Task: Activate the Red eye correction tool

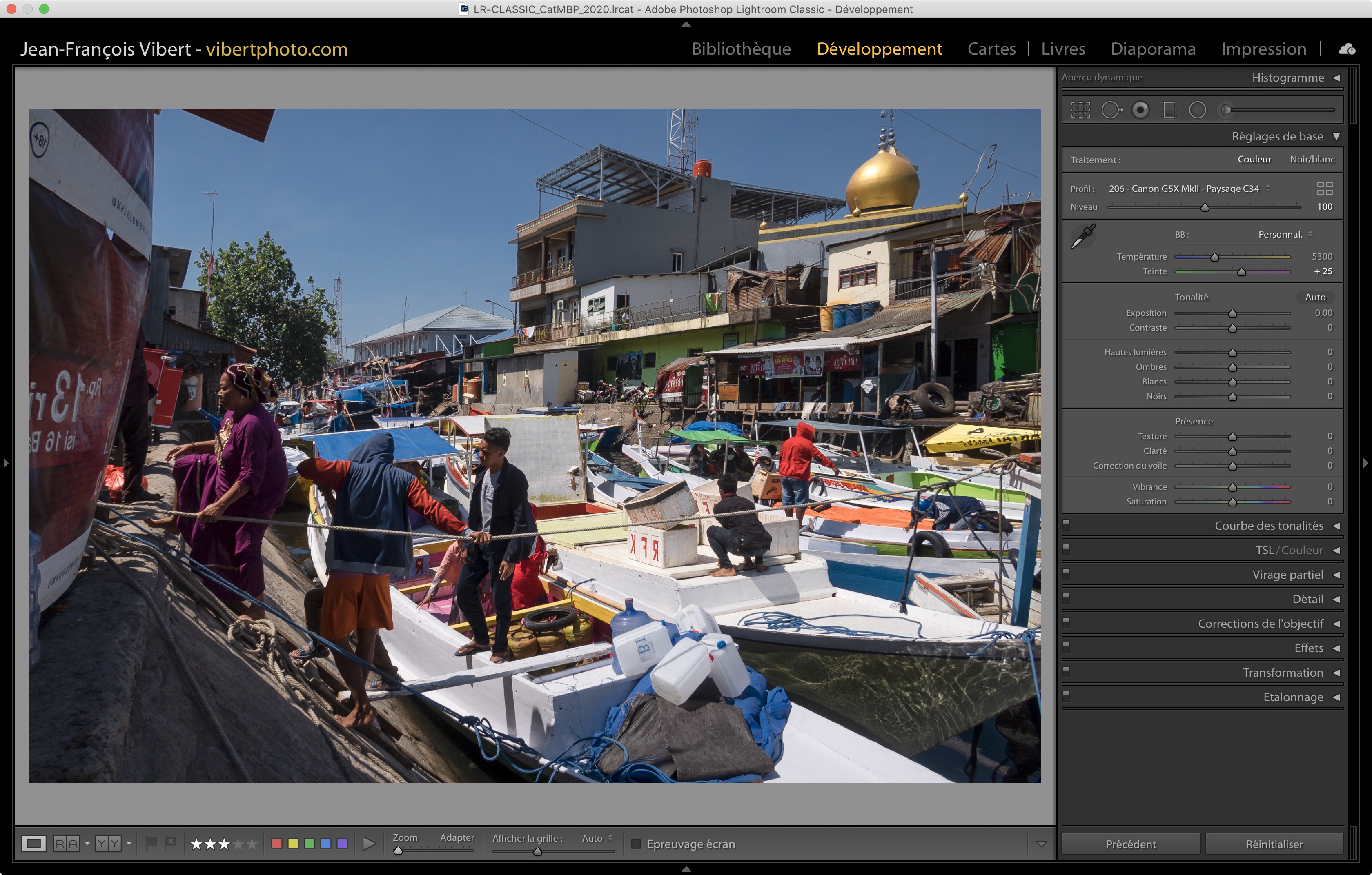Action: point(1140,110)
